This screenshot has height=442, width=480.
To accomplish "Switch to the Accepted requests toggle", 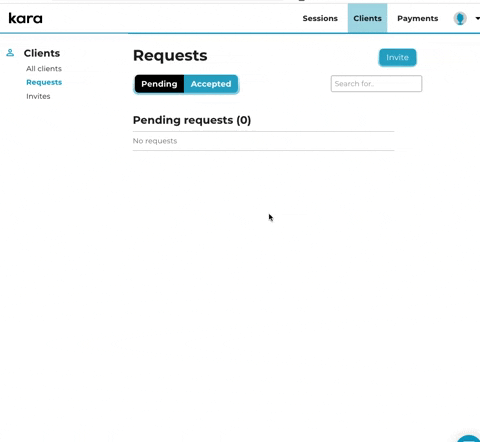I will coord(211,84).
